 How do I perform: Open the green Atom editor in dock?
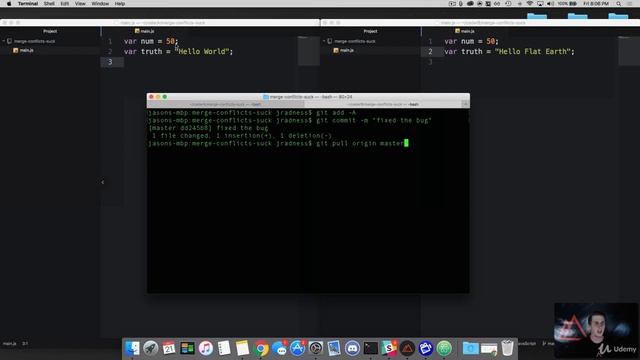[x=444, y=348]
